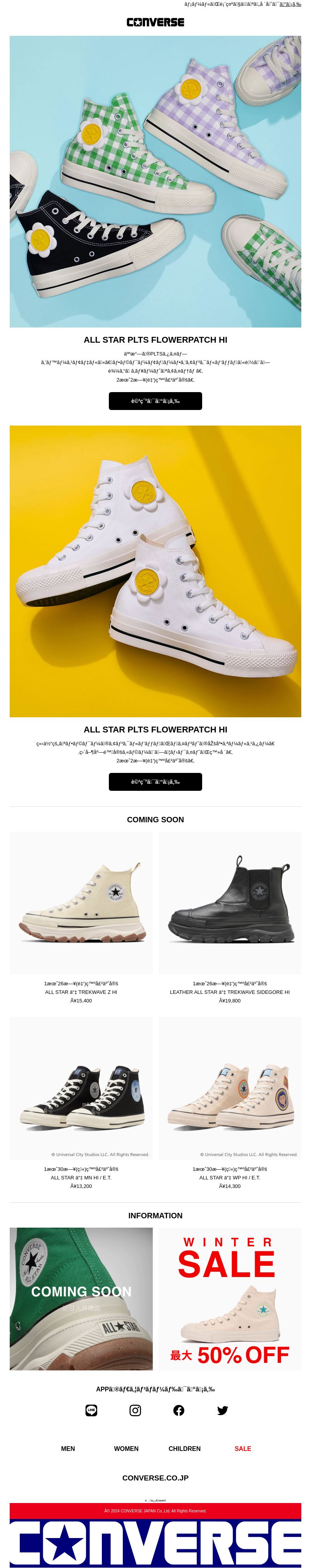Select the black Leather Trekwave Sidegore boot
Viewport: 311px width, 1568px height.
[x=230, y=903]
